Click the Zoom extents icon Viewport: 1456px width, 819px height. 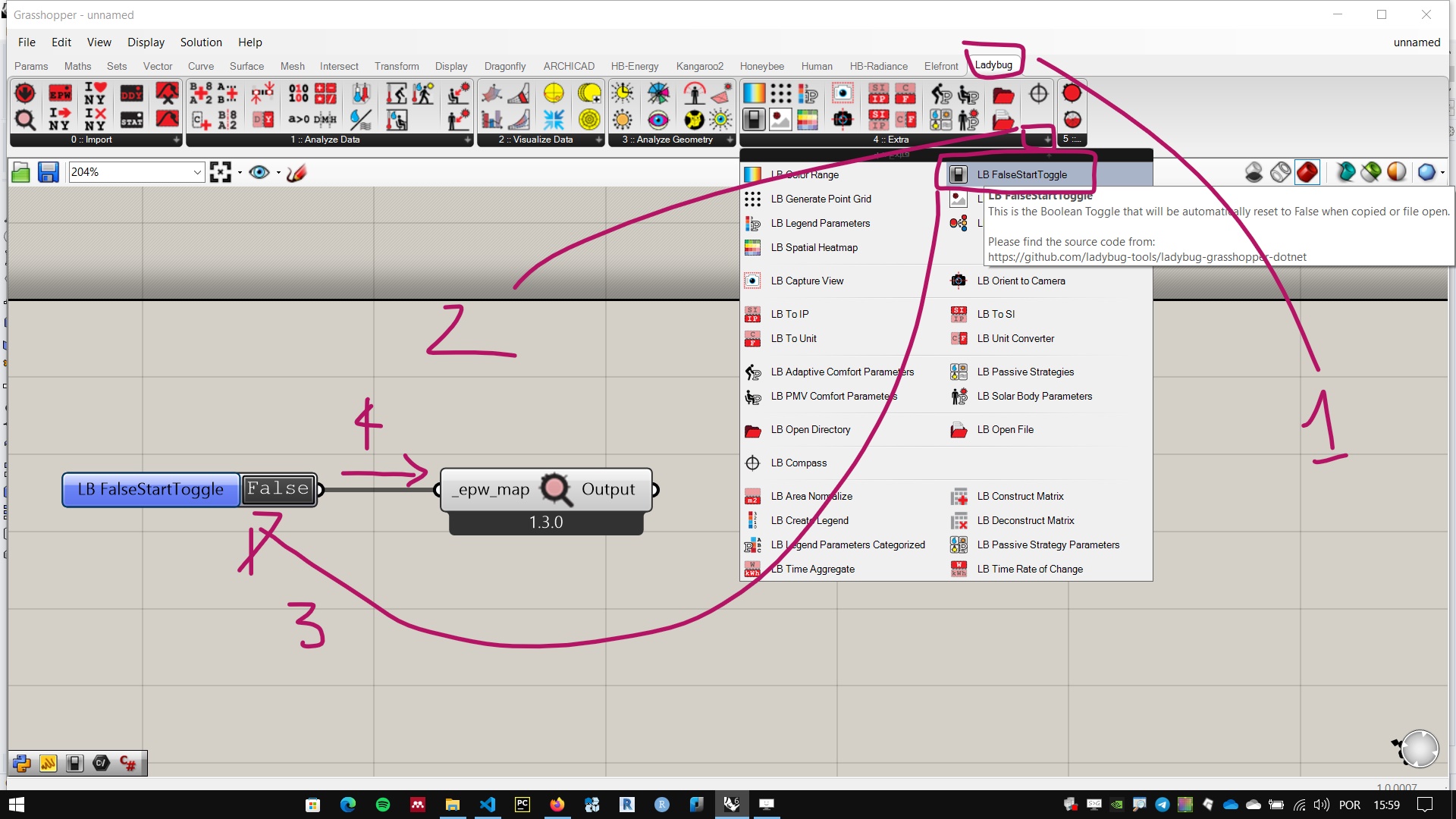[x=221, y=172]
